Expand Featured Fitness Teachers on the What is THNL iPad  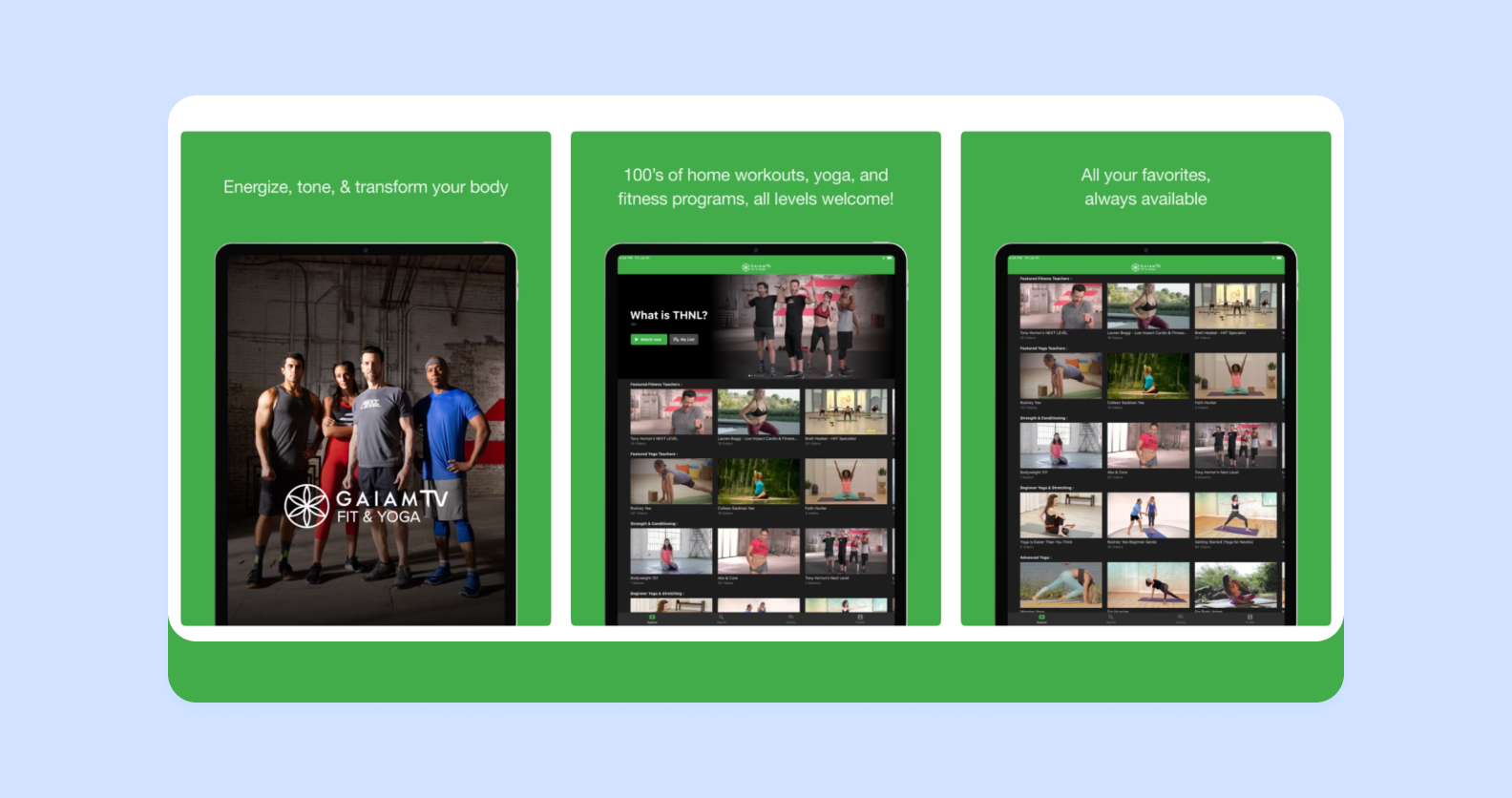pyautogui.click(x=657, y=385)
